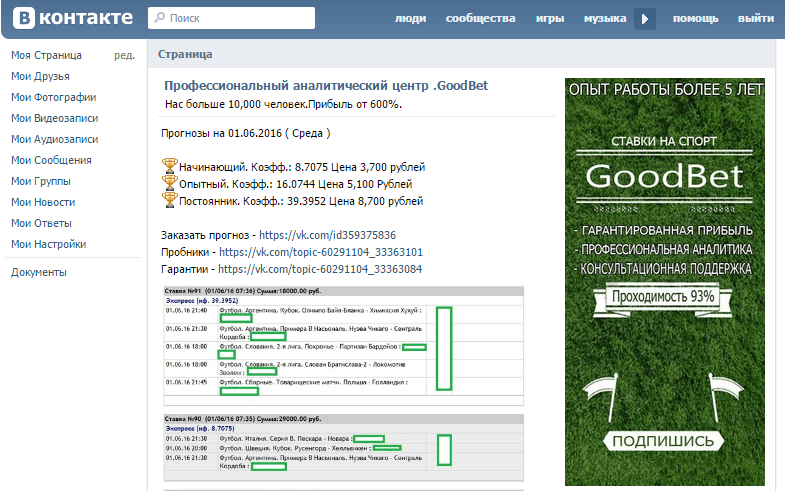
Task: Click the Страница section header
Action: click(x=185, y=54)
